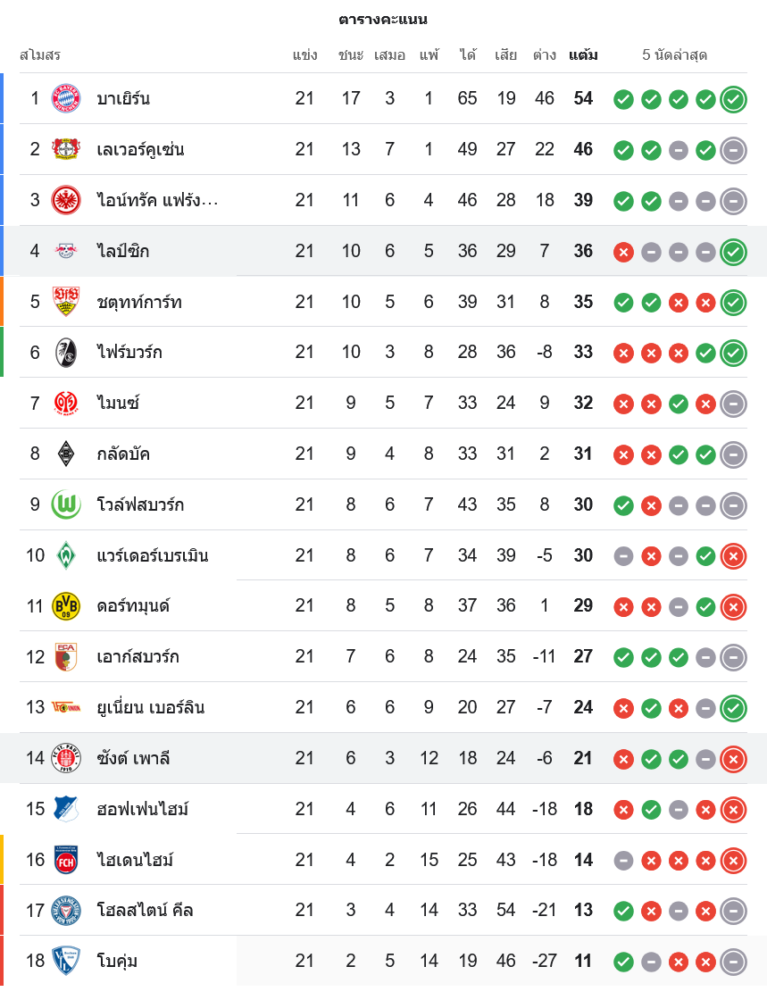Click the St. Pauli club logo
This screenshot has width=767, height=1000.
click(x=65, y=758)
